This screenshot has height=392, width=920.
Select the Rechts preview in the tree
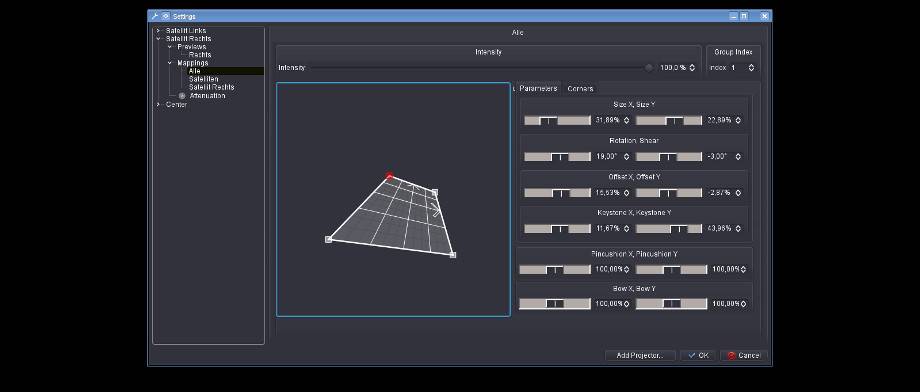click(200, 55)
